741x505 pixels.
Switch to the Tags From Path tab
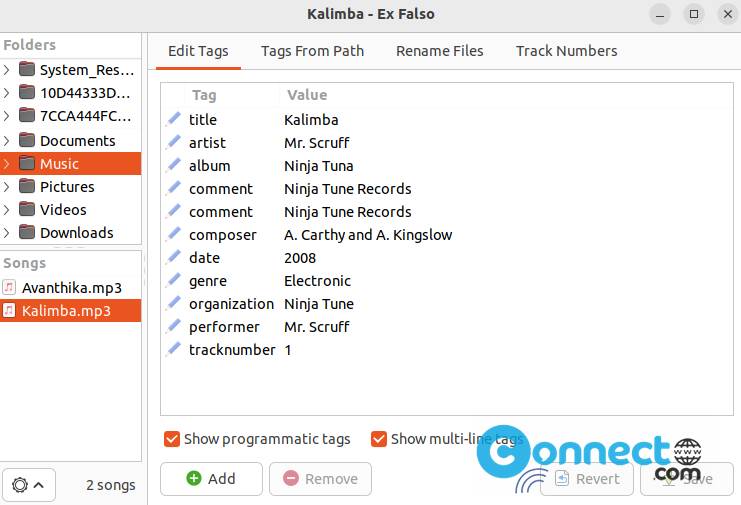click(x=312, y=51)
